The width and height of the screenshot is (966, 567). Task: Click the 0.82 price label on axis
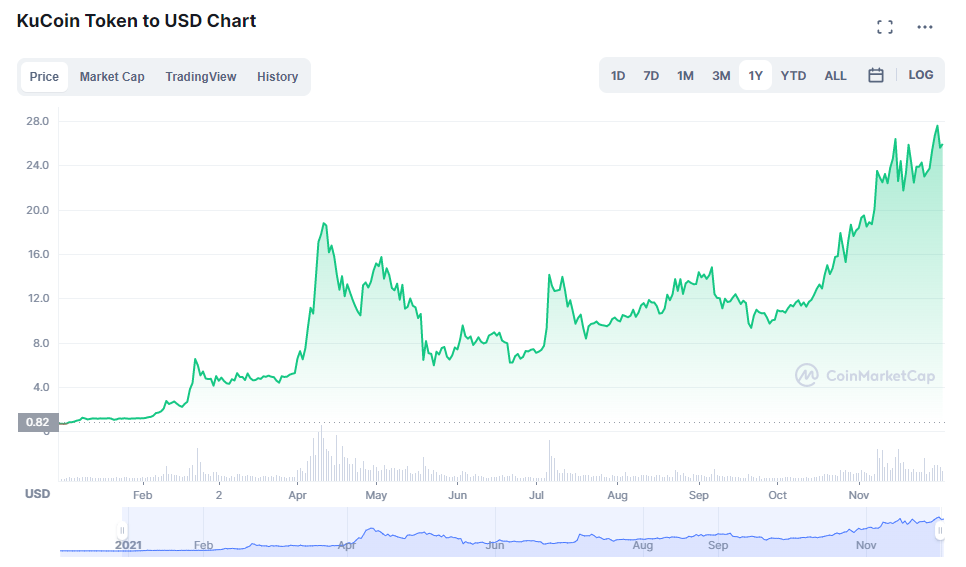pos(38,422)
